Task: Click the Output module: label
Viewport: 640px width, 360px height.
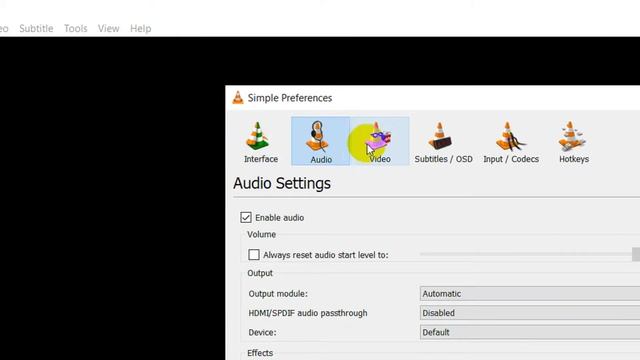Action: coord(278,294)
